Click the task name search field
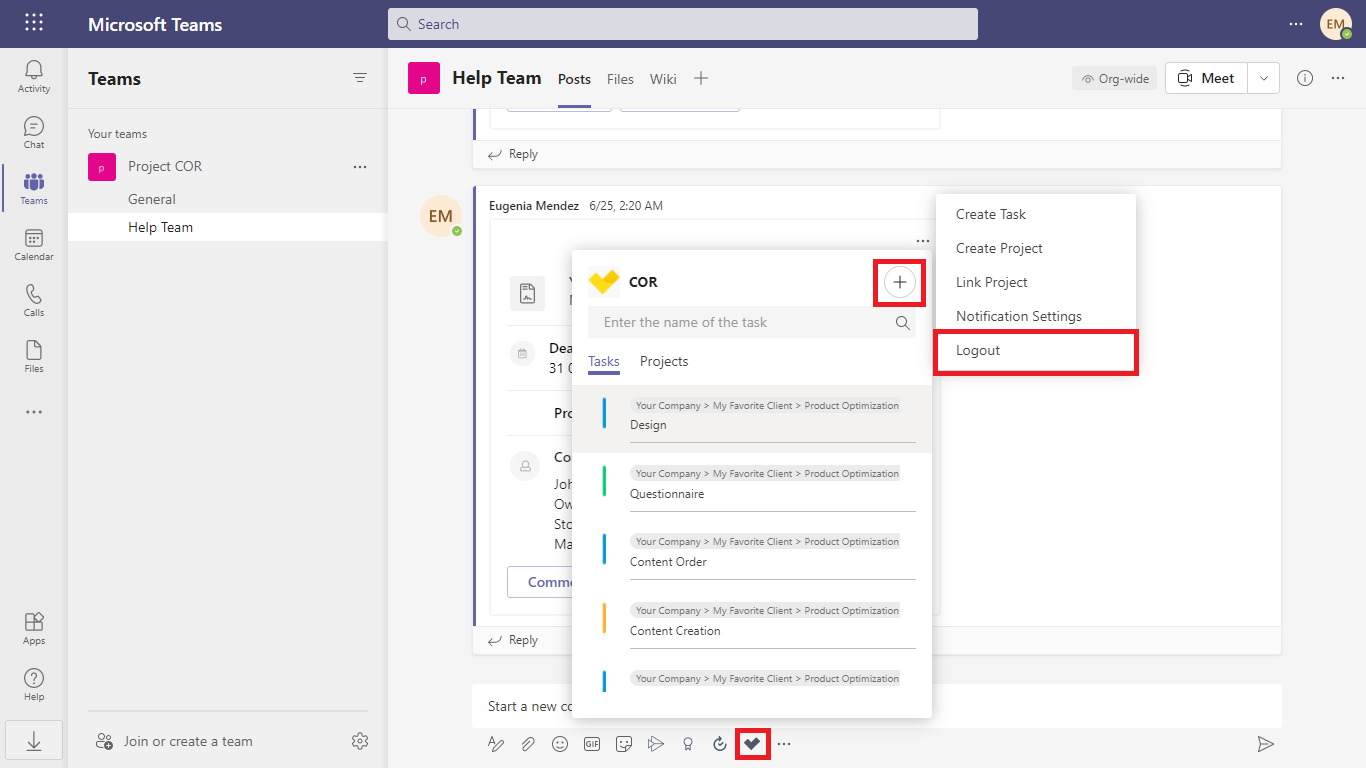1366x768 pixels. coord(752,323)
